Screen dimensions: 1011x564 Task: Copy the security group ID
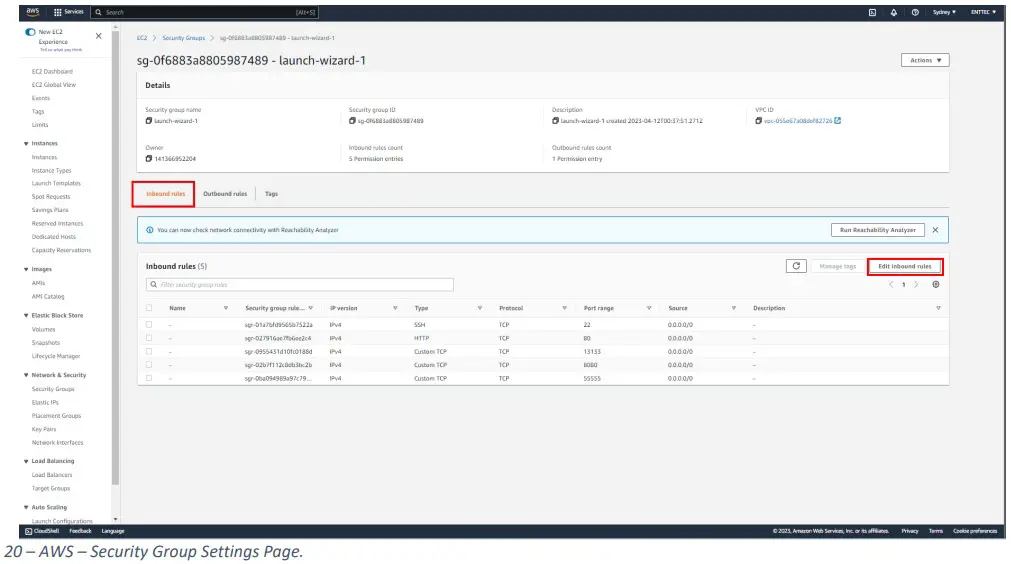coord(352,120)
